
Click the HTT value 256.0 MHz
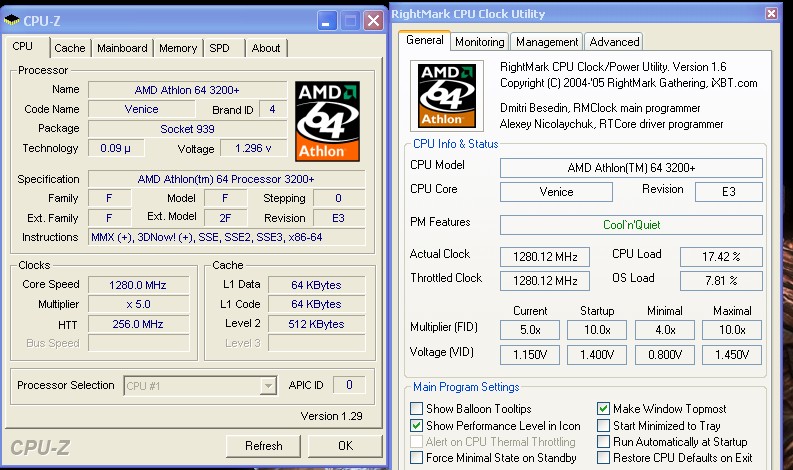click(x=138, y=324)
